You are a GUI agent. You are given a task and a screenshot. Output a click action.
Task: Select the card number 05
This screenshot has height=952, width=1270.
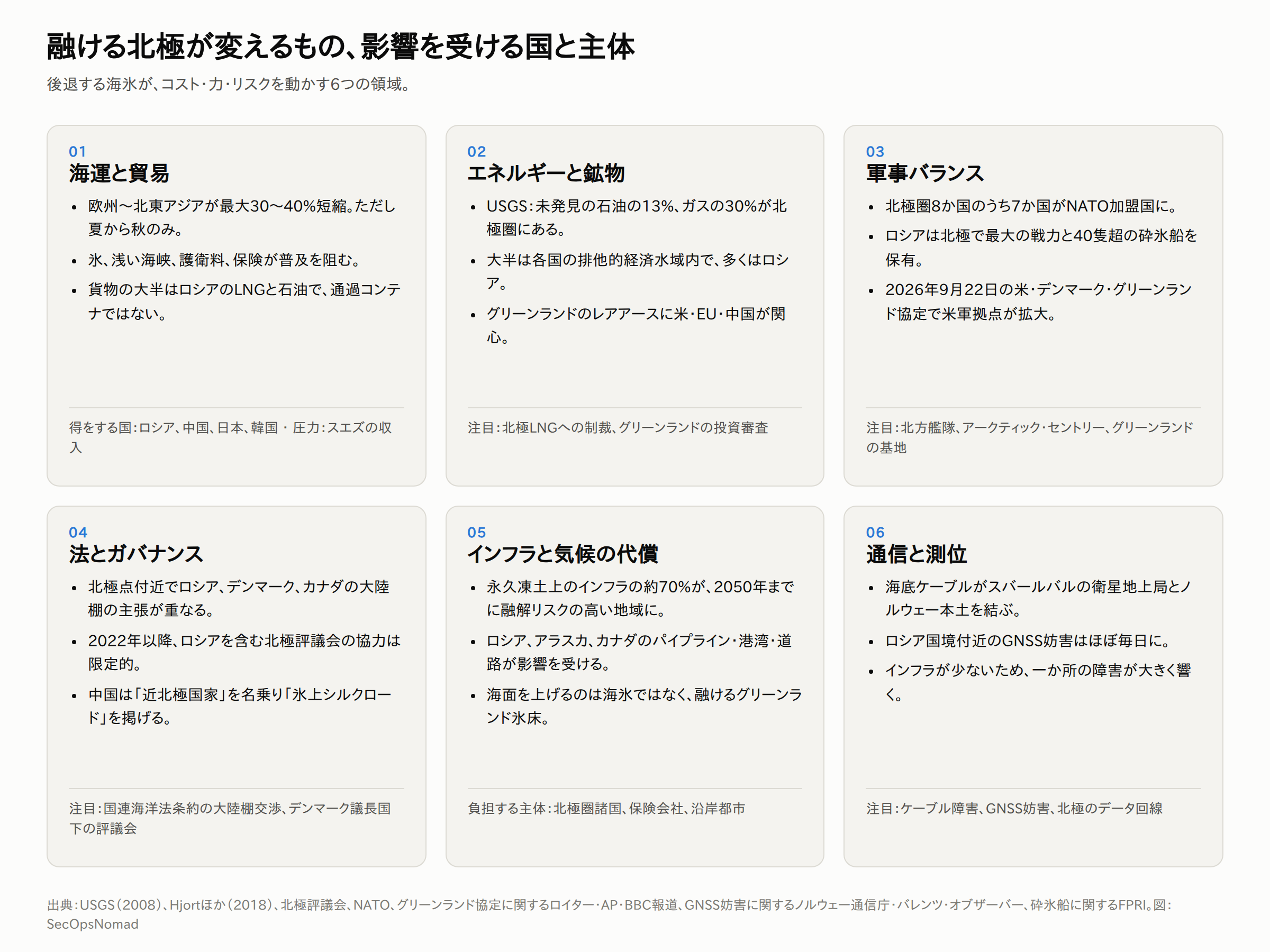477,533
